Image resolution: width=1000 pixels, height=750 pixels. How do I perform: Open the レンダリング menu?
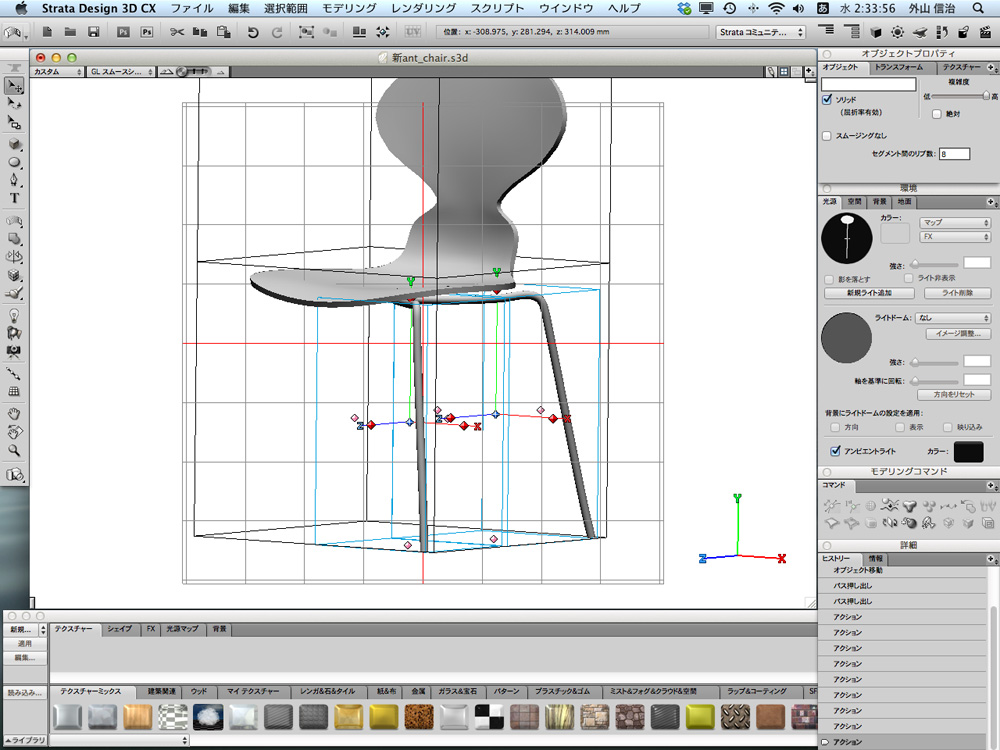(423, 8)
